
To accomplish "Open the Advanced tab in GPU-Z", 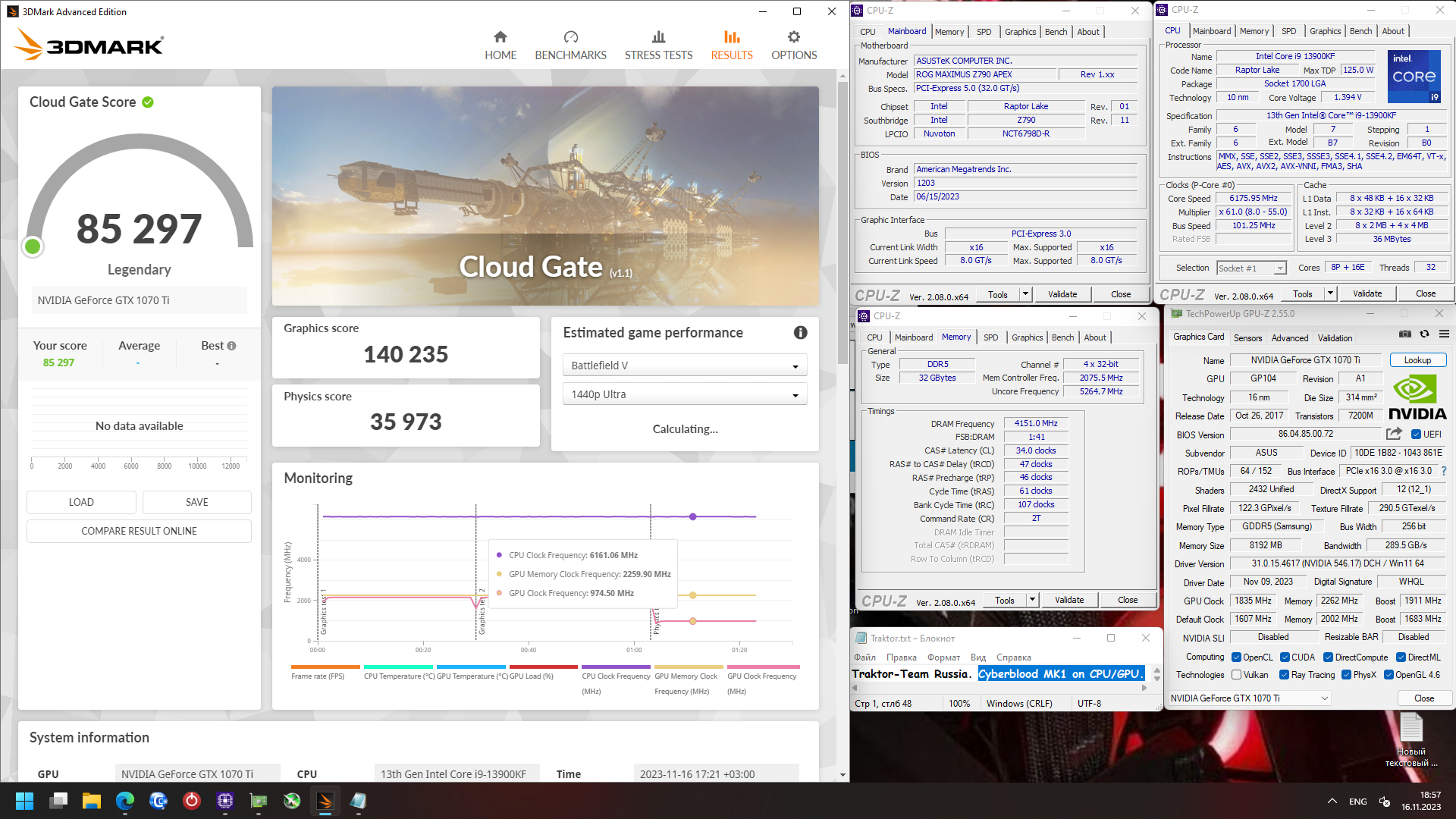I will click(x=1289, y=338).
